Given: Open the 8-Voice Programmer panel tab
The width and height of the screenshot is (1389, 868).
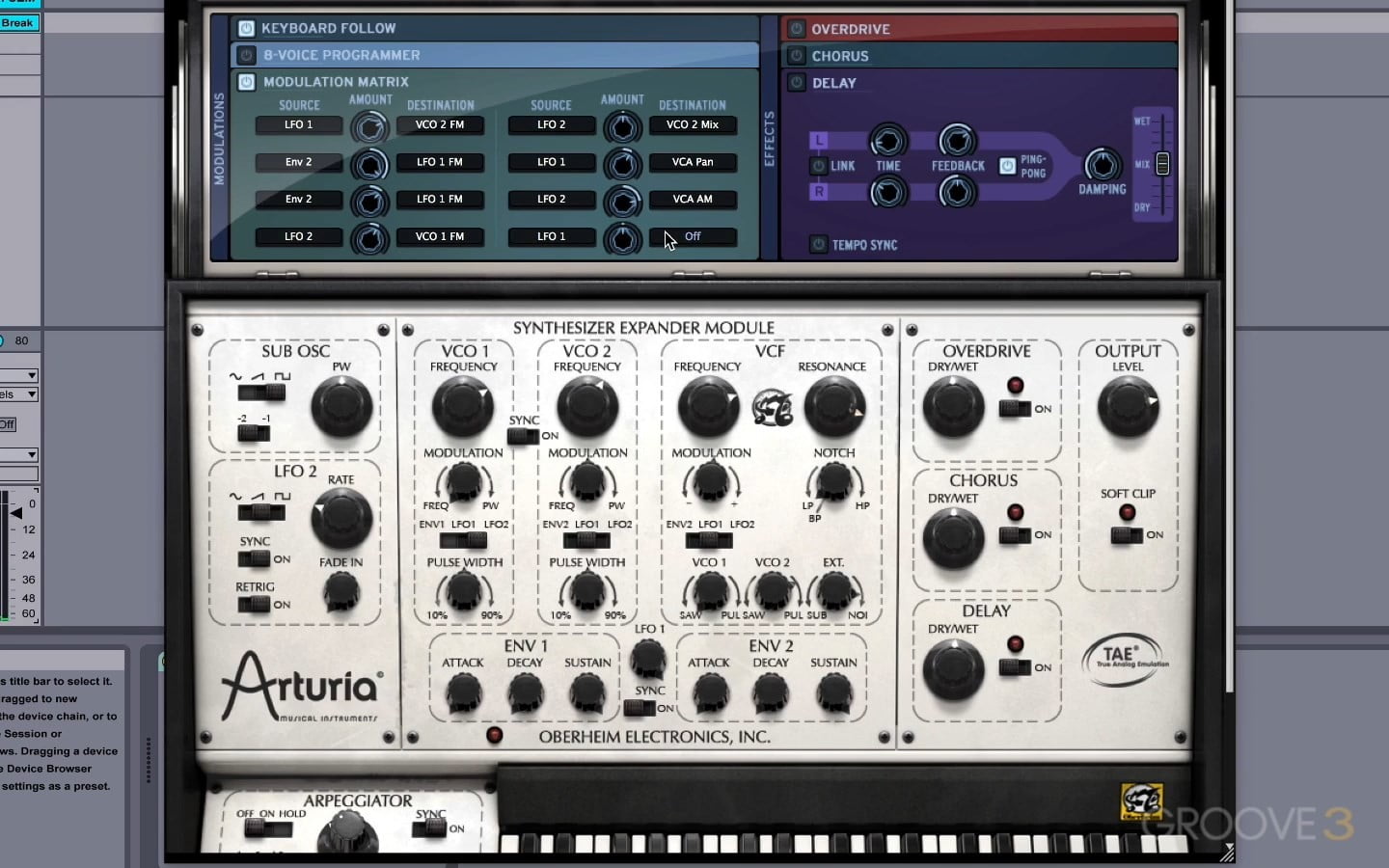Looking at the screenshot, I should pos(494,55).
